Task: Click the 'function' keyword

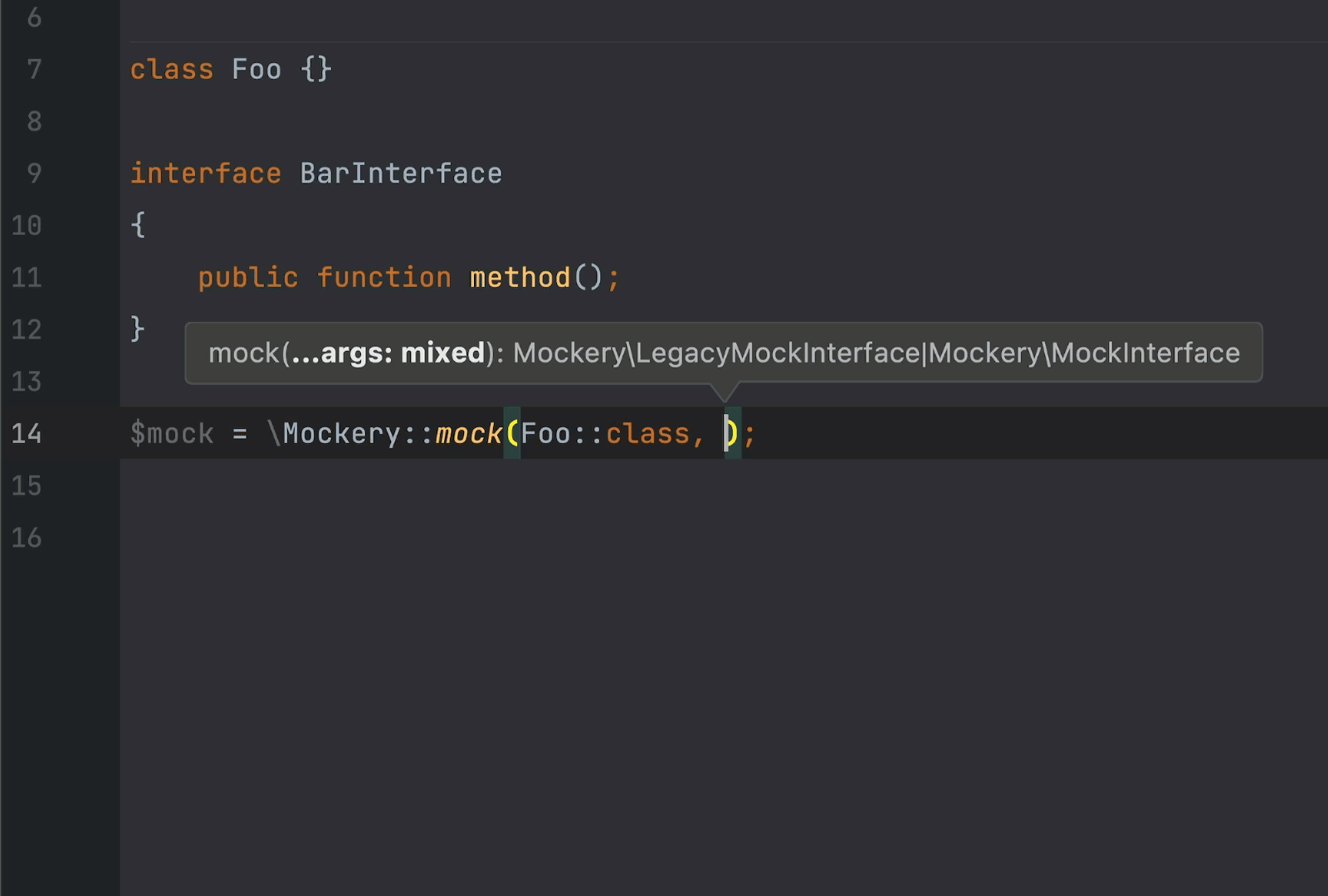Action: (x=384, y=277)
